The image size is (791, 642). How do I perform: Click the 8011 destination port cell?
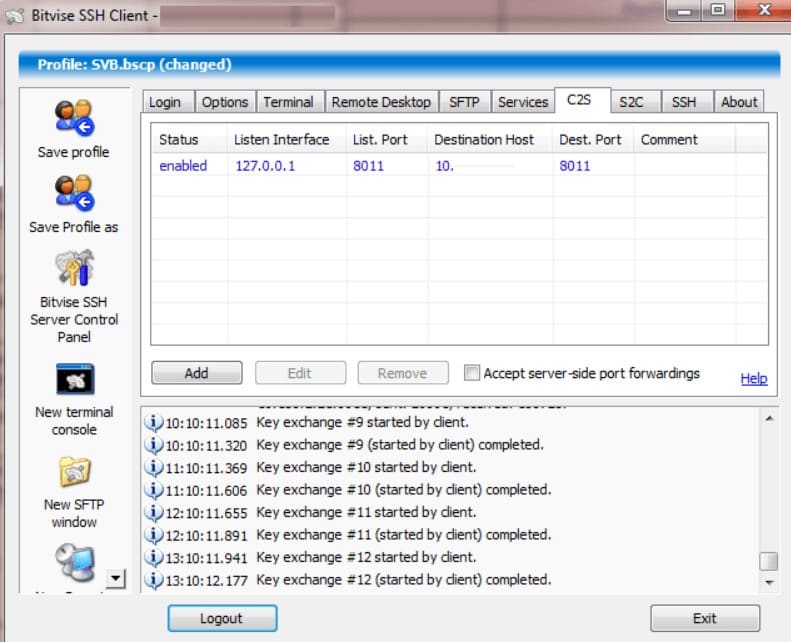coord(575,166)
